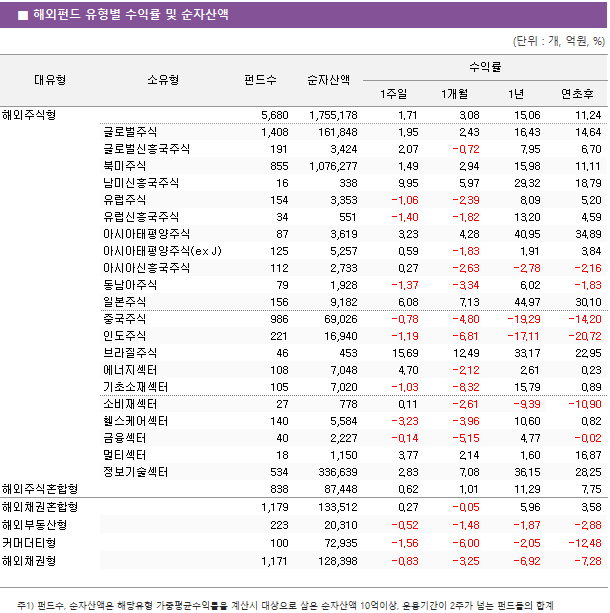Select the 브라질주식 row label
The image size is (610, 613).
[x=130, y=353]
